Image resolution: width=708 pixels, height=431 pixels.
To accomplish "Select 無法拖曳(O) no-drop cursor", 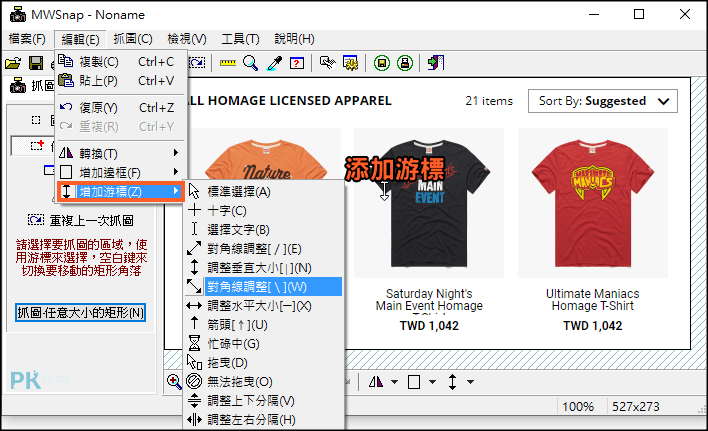I will coord(264,381).
